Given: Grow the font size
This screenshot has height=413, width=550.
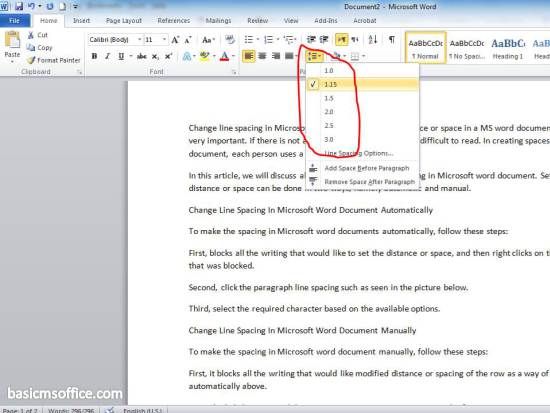Looking at the screenshot, I should pos(175,40).
